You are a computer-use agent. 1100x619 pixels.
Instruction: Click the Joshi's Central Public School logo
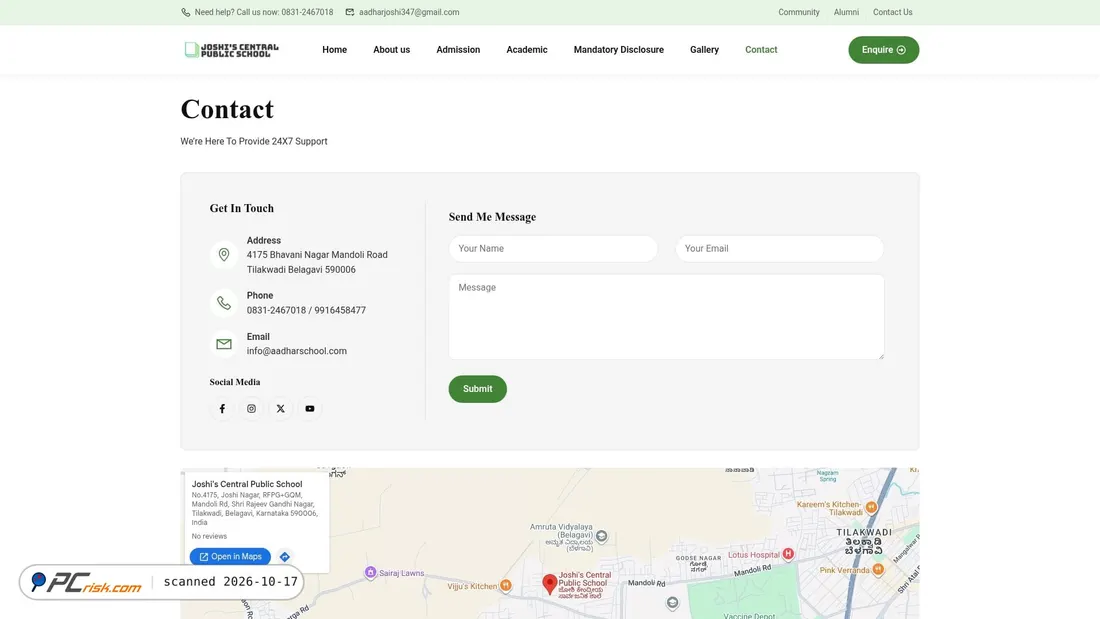tap(232, 50)
